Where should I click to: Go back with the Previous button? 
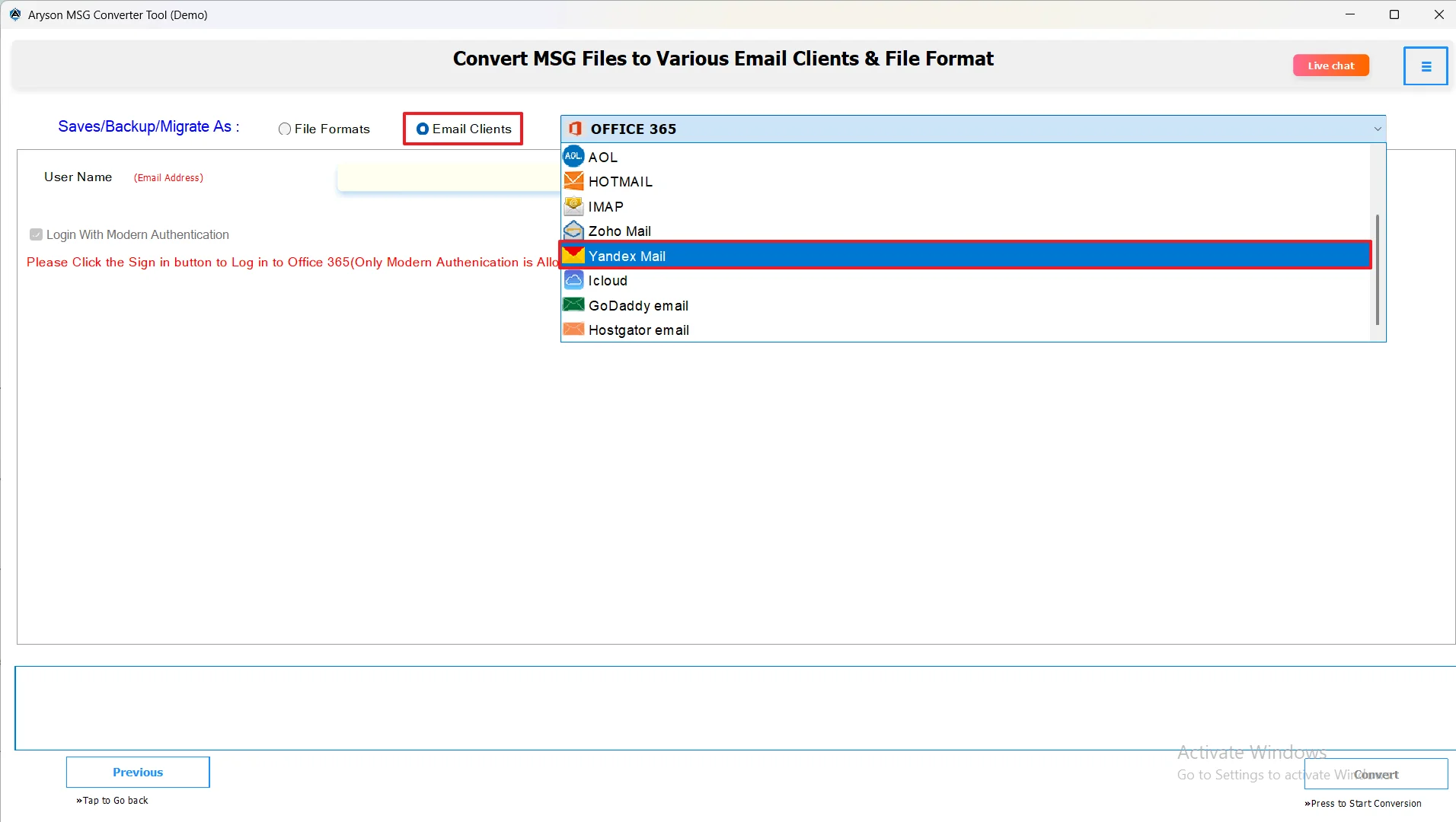[x=138, y=772]
